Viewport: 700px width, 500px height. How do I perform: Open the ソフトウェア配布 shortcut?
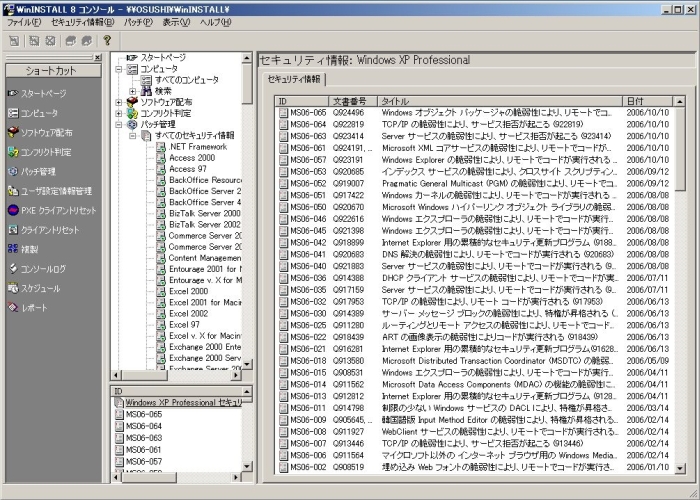coord(40,133)
